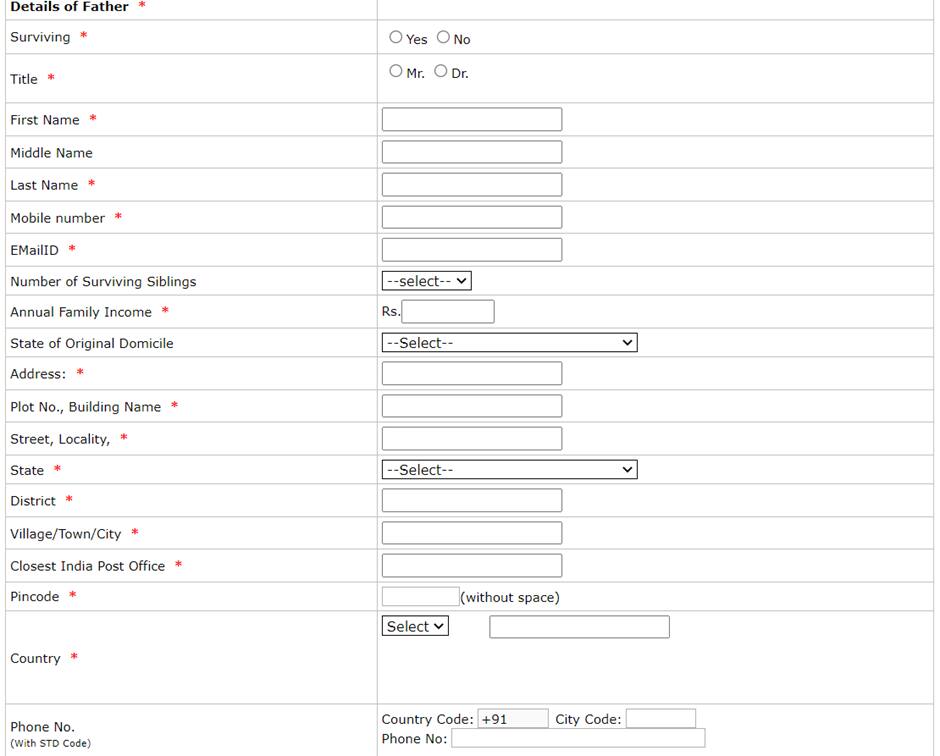Open Number of Surviving Siblings dropdown
Viewport: 940px width, 756px height.
pos(426,281)
